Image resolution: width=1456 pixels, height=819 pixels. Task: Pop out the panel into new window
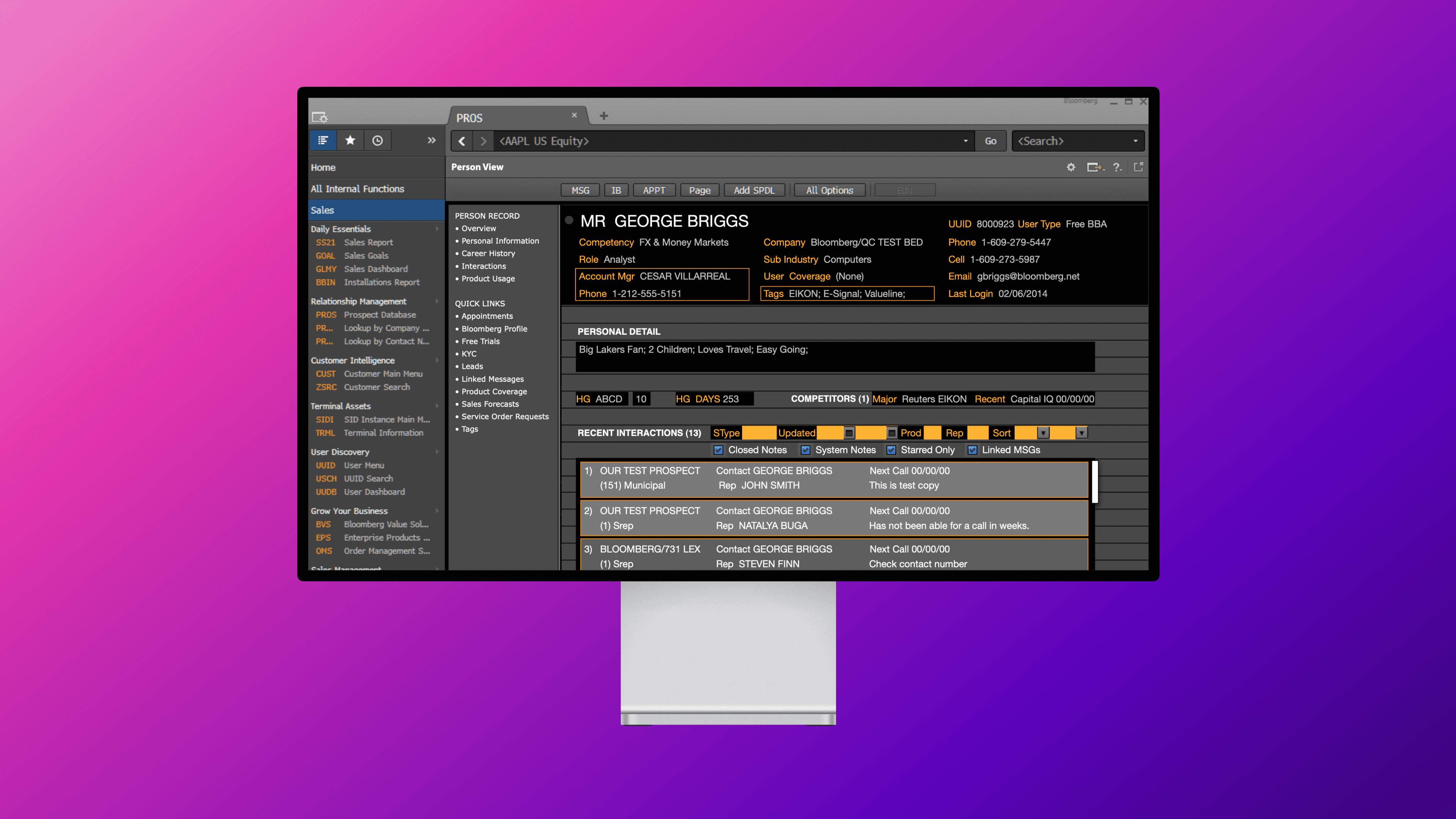click(1138, 167)
